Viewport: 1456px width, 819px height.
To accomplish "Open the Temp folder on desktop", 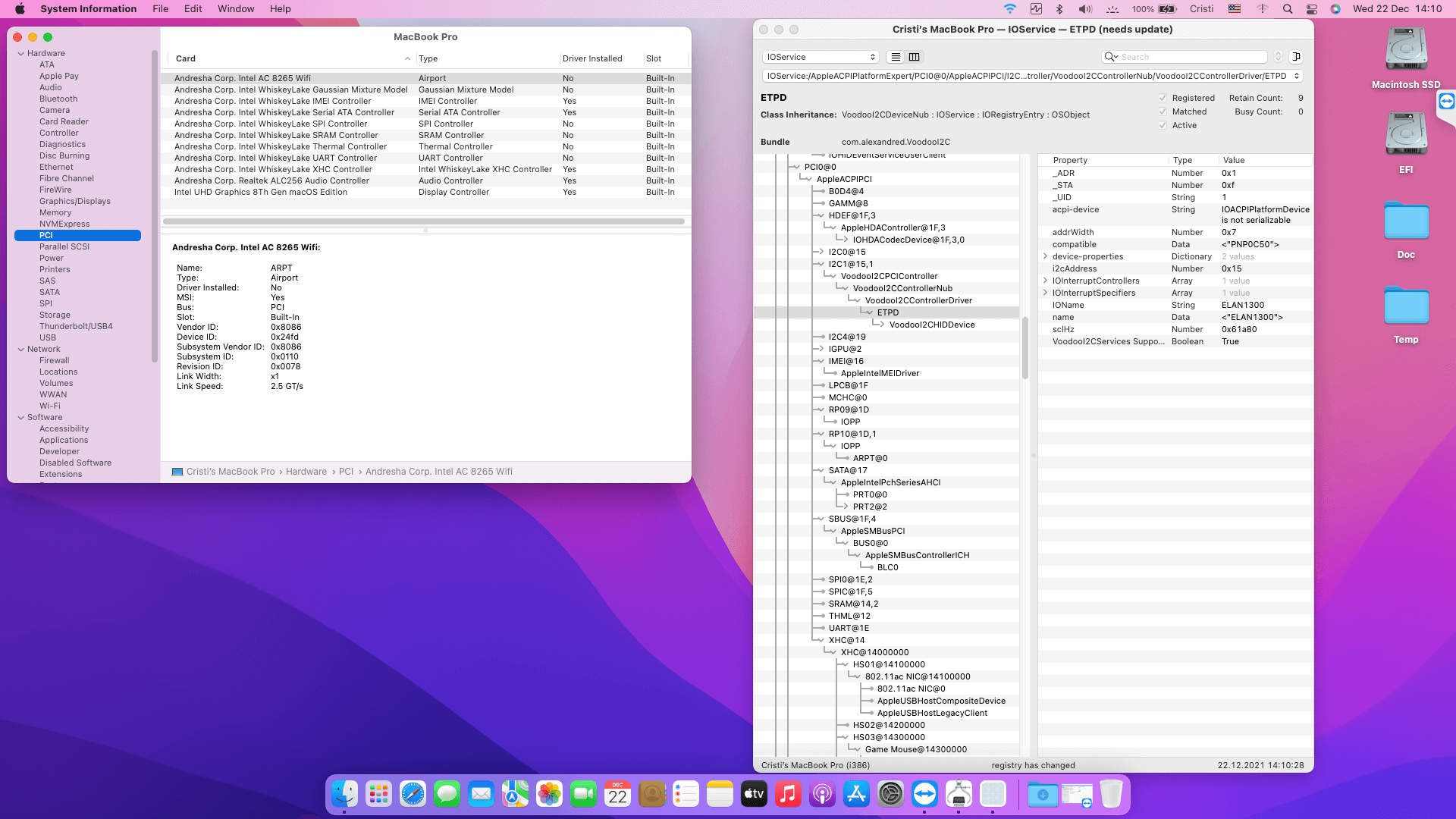I will pyautogui.click(x=1406, y=306).
